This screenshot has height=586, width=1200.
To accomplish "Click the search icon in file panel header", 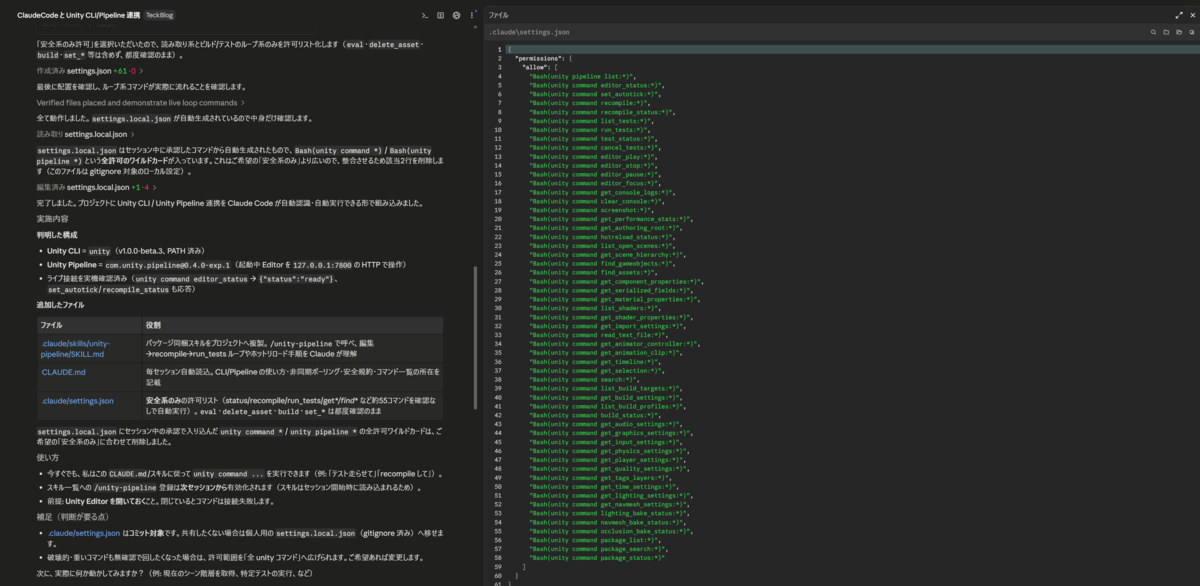I will (1154, 32).
